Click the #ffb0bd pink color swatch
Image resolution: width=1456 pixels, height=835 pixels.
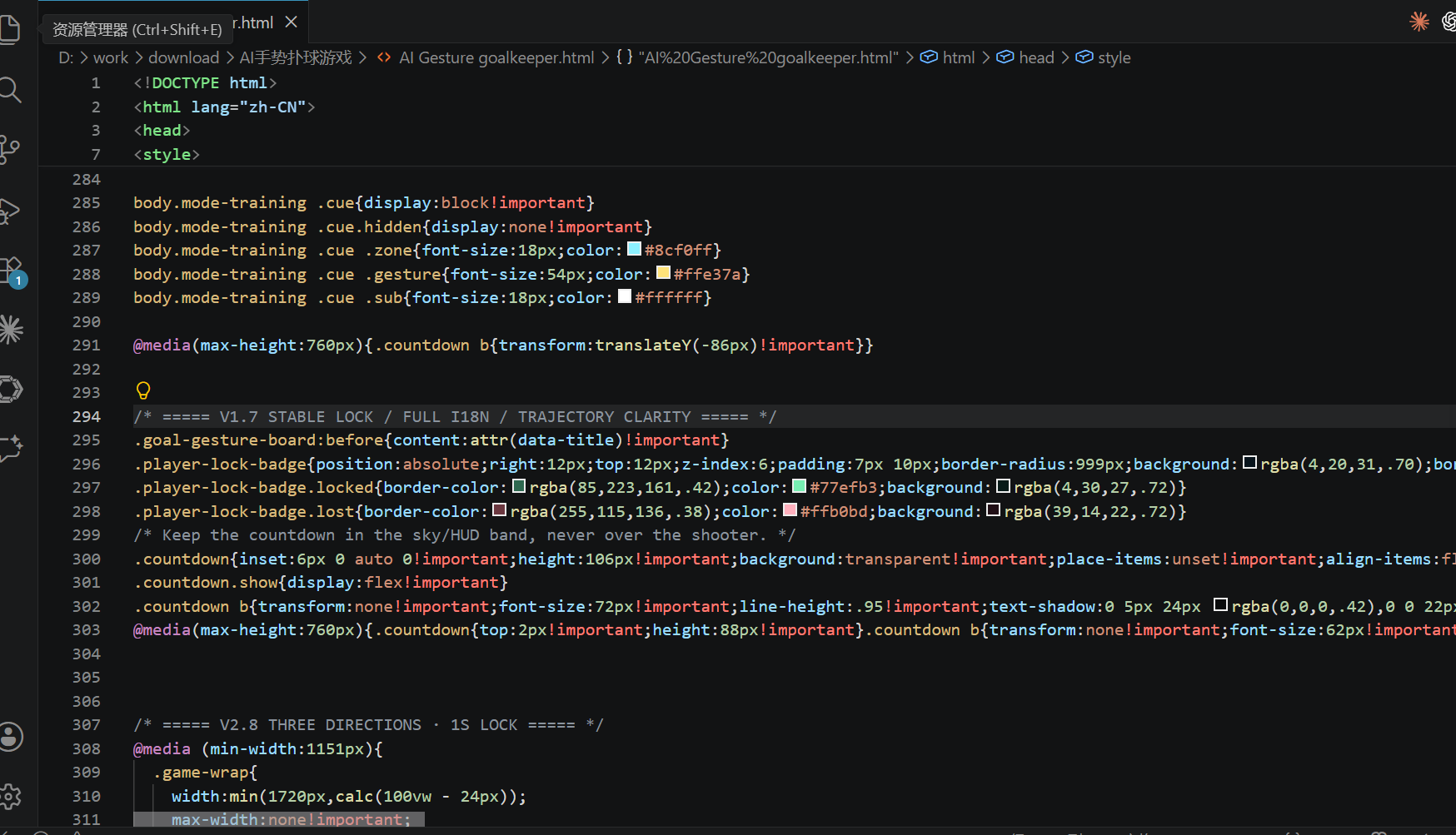tap(790, 509)
